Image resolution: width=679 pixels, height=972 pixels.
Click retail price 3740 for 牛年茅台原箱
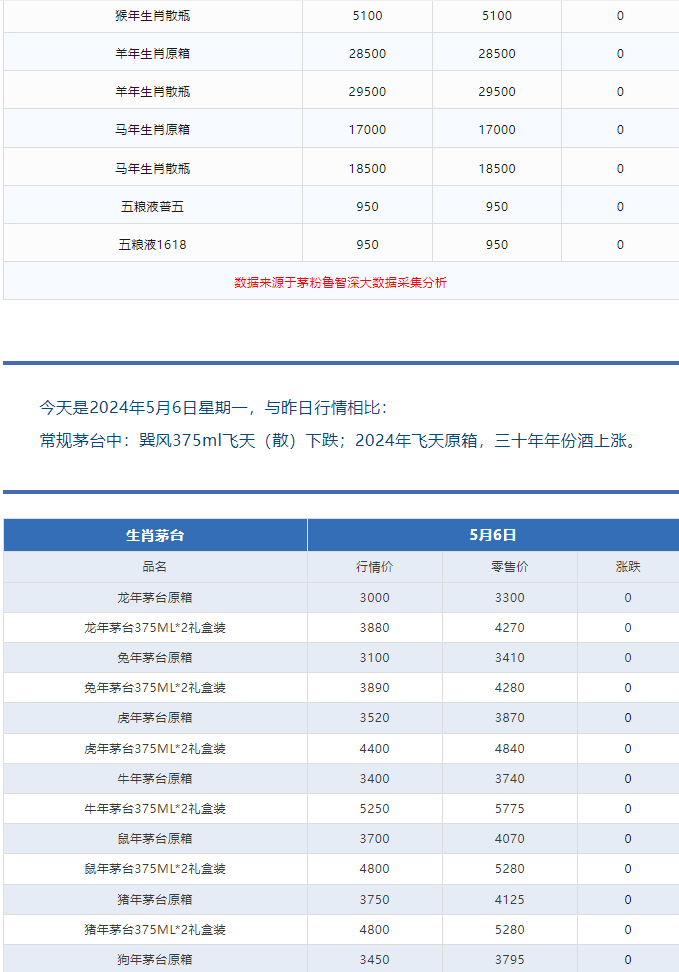coord(510,779)
